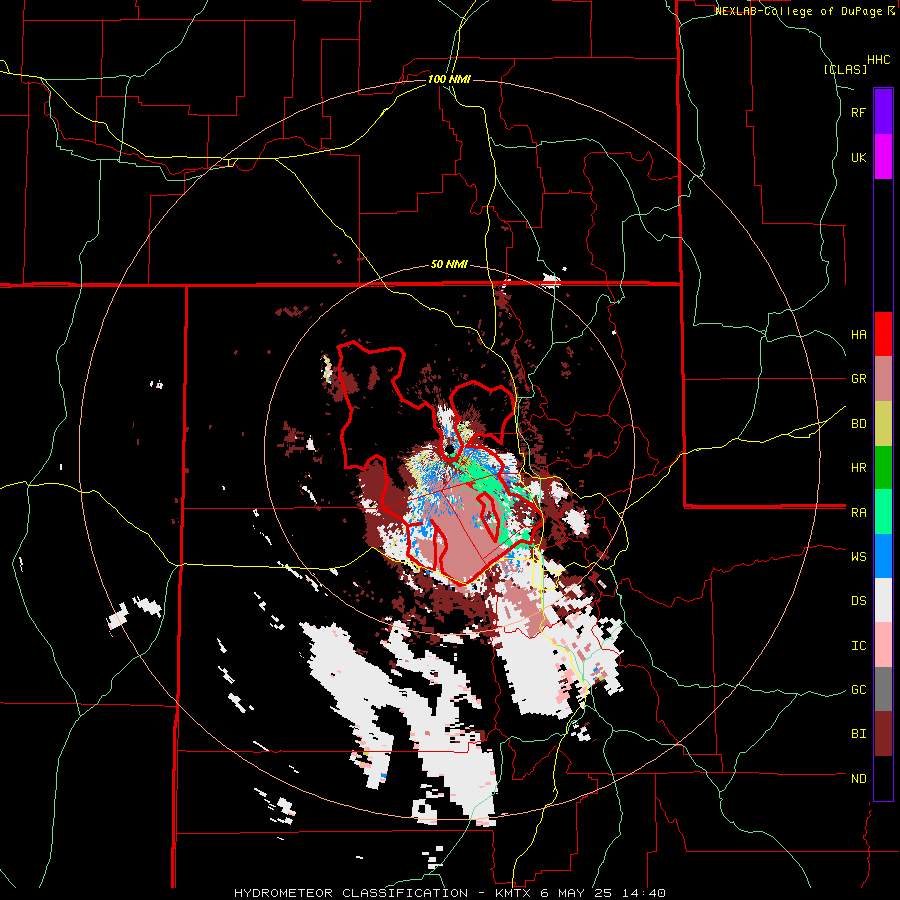Screen dimensions: 900x900
Task: Click the HHC product code label
Action: pyautogui.click(x=879, y=60)
